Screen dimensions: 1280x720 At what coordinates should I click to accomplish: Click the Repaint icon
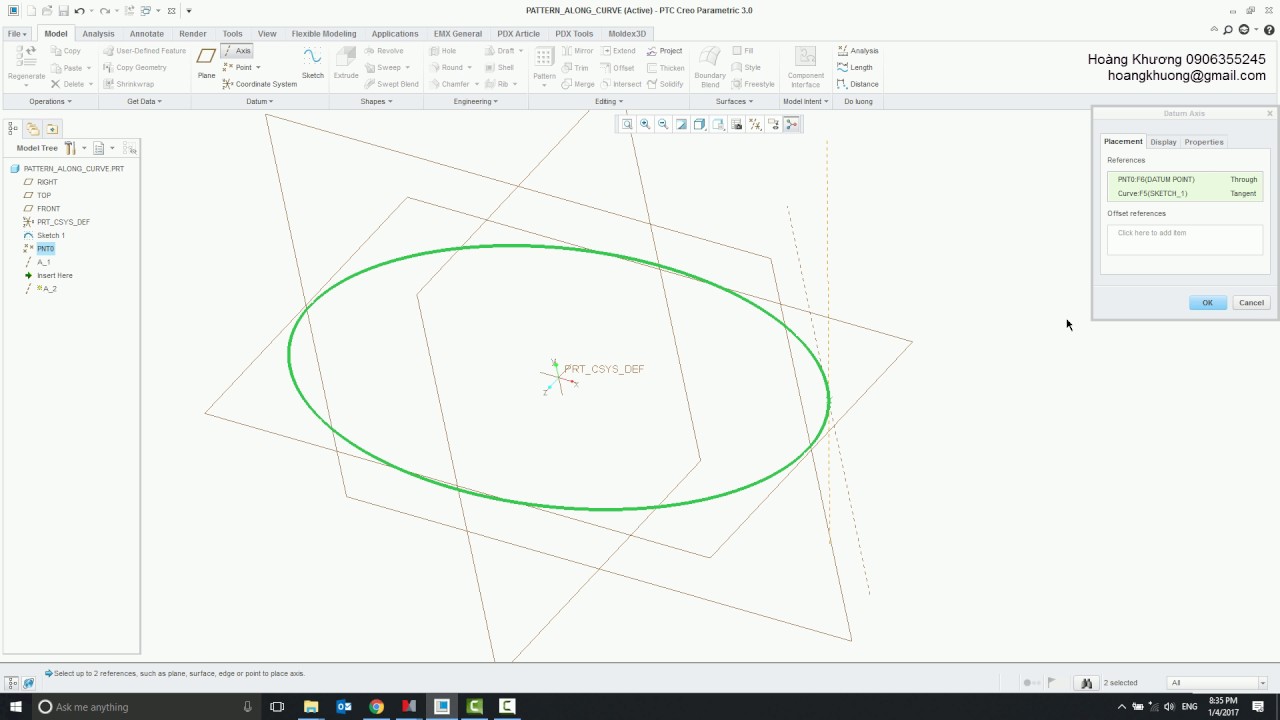[x=681, y=124]
